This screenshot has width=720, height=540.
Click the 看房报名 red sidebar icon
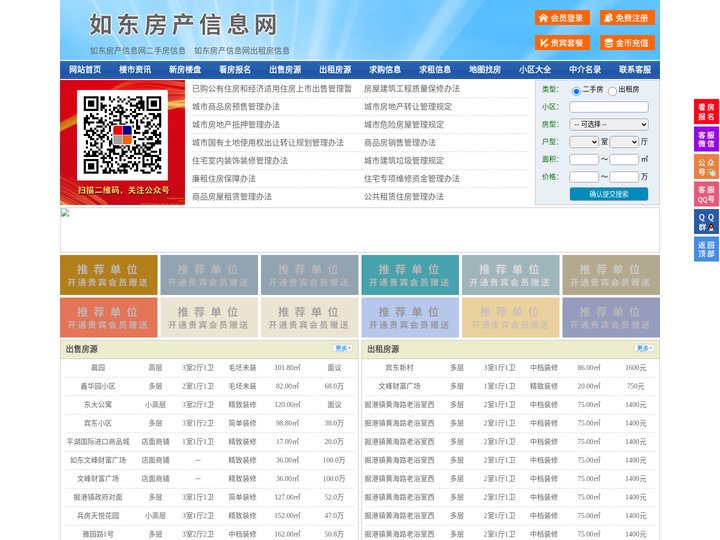pyautogui.click(x=706, y=112)
